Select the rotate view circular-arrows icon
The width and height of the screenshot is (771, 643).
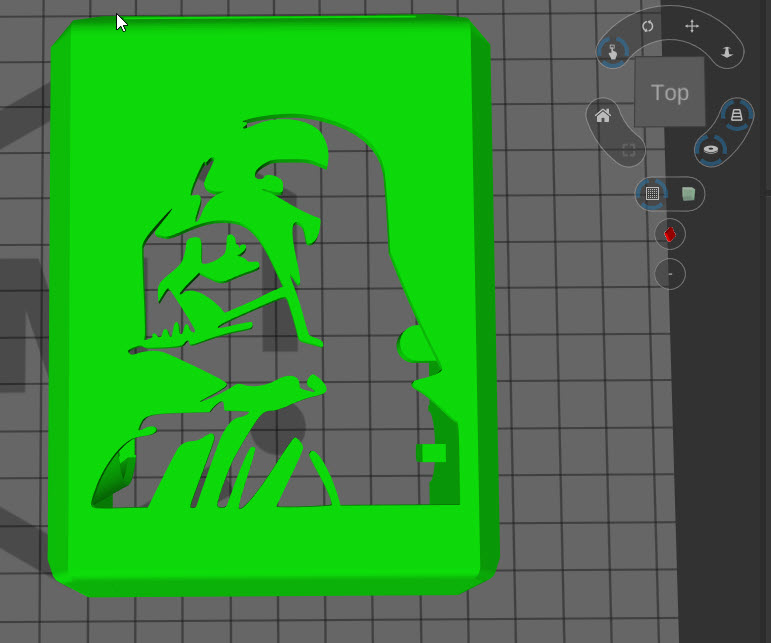(648, 26)
